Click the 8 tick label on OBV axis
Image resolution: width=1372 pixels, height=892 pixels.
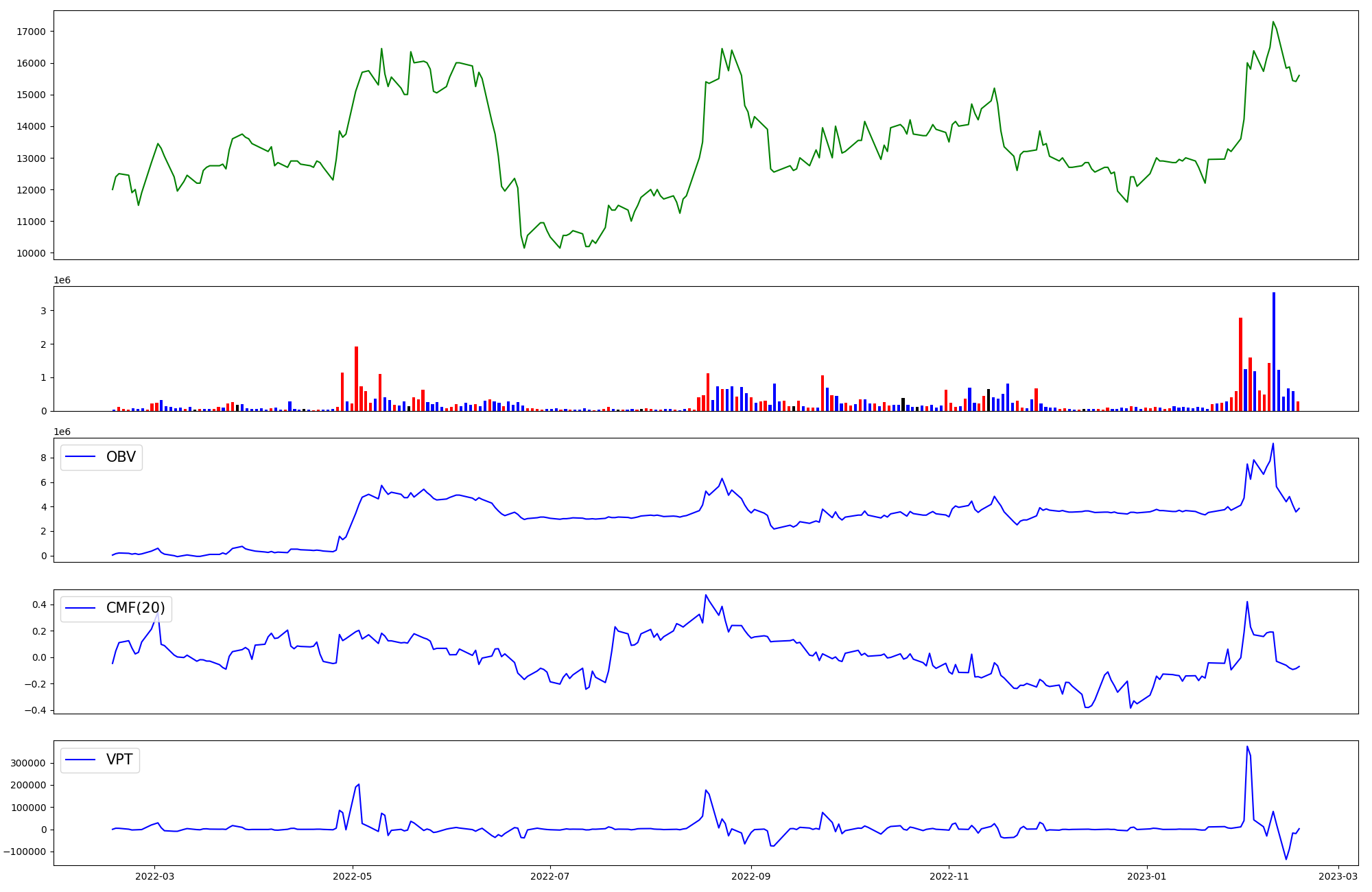tap(43, 458)
